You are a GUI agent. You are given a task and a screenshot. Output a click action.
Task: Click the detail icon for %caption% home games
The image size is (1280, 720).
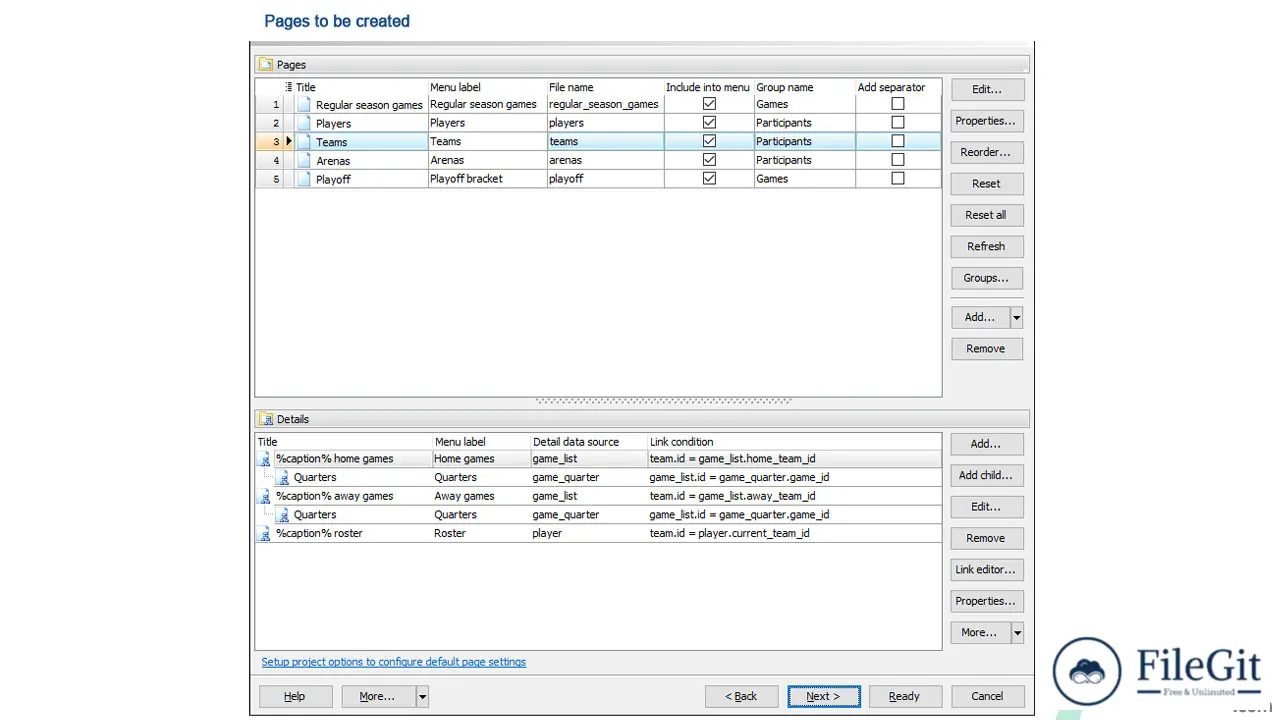tap(264, 459)
